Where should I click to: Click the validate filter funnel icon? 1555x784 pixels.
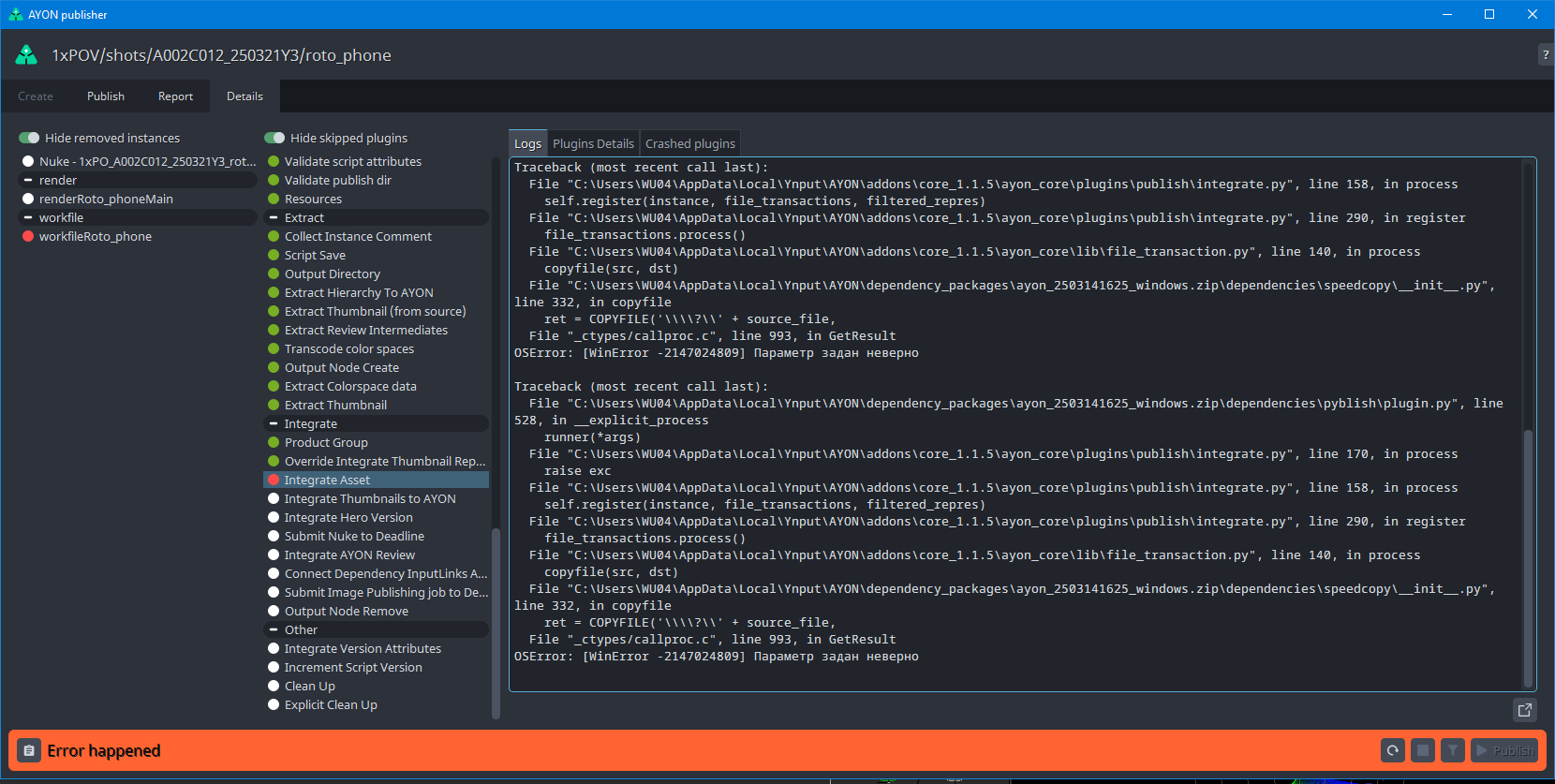pyautogui.click(x=1453, y=750)
